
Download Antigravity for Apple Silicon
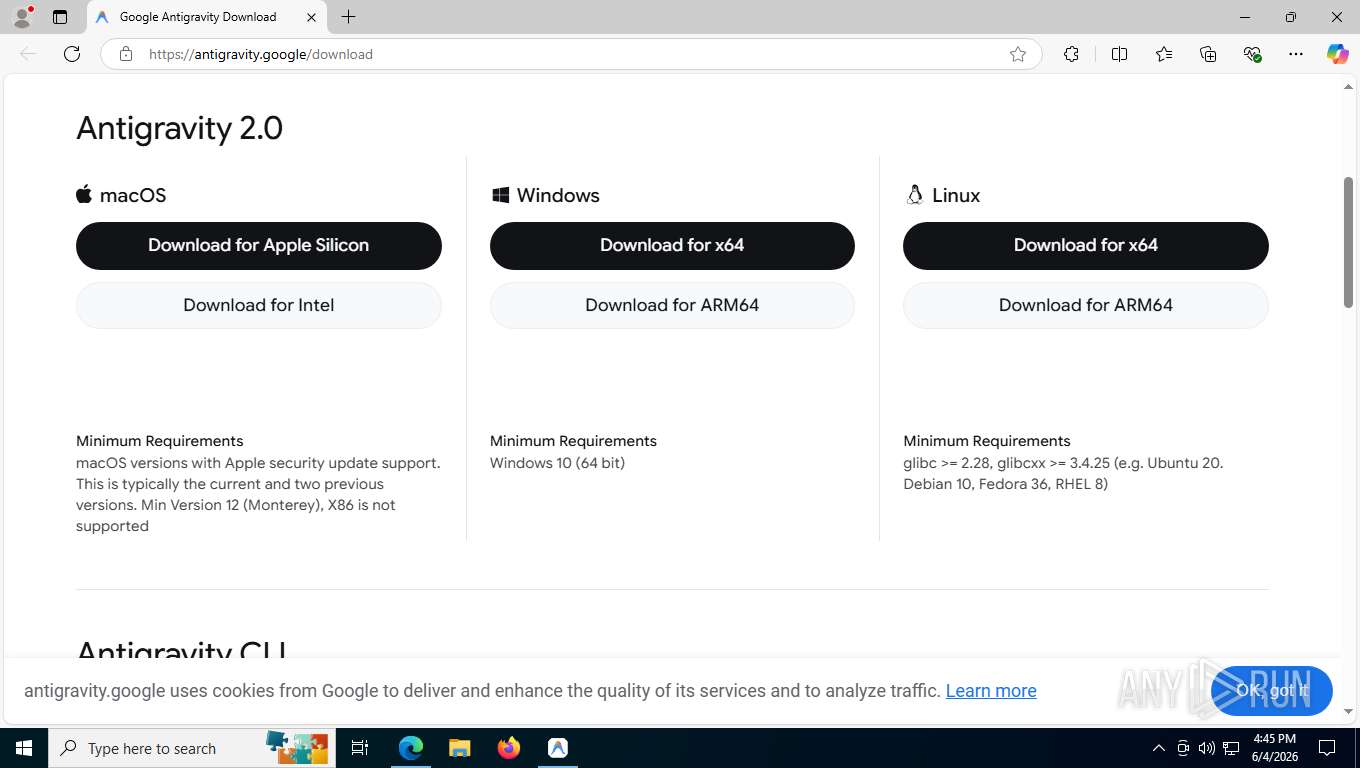(259, 246)
